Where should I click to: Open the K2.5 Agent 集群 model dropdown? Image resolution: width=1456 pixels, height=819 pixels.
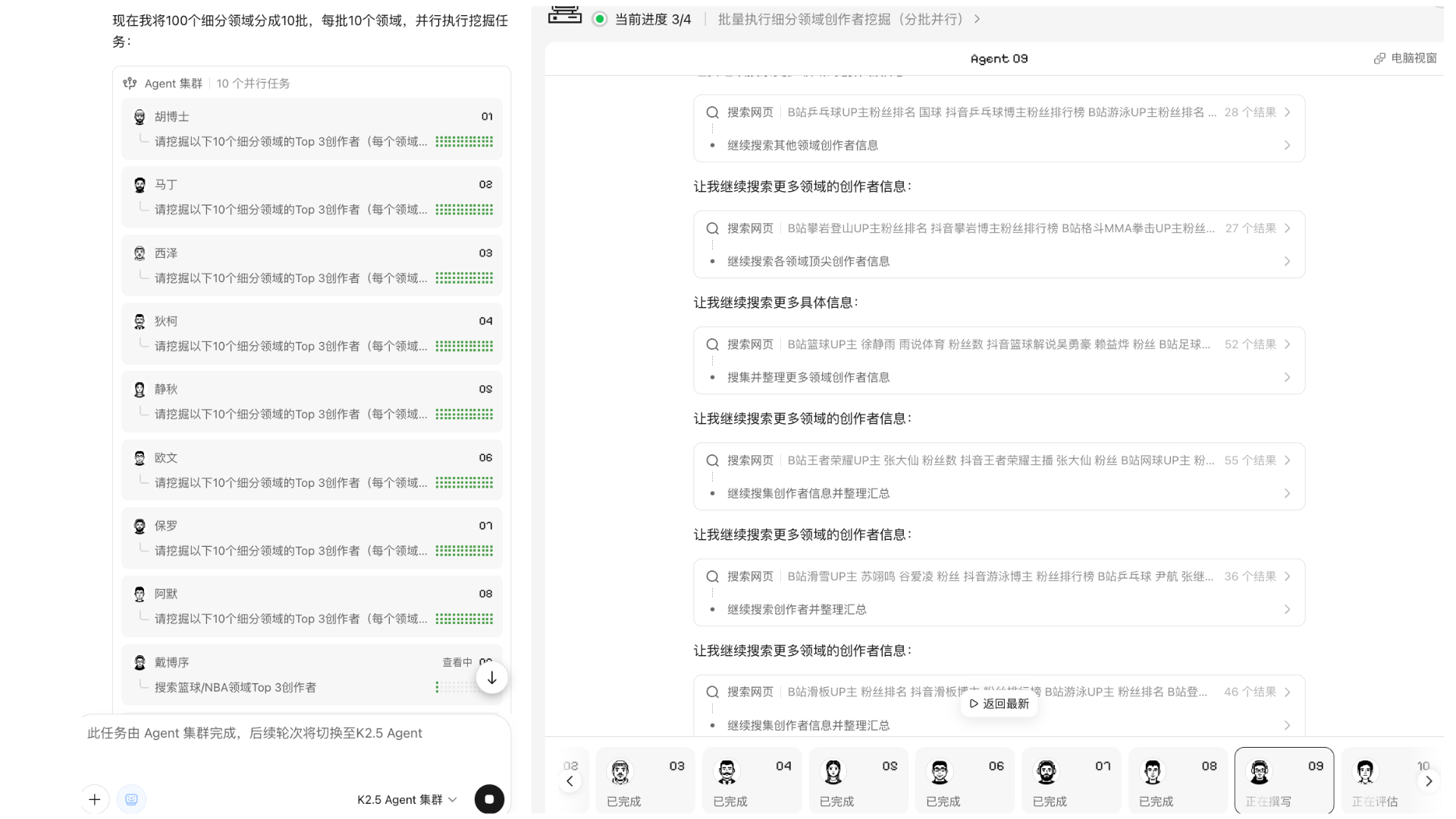pyautogui.click(x=407, y=799)
